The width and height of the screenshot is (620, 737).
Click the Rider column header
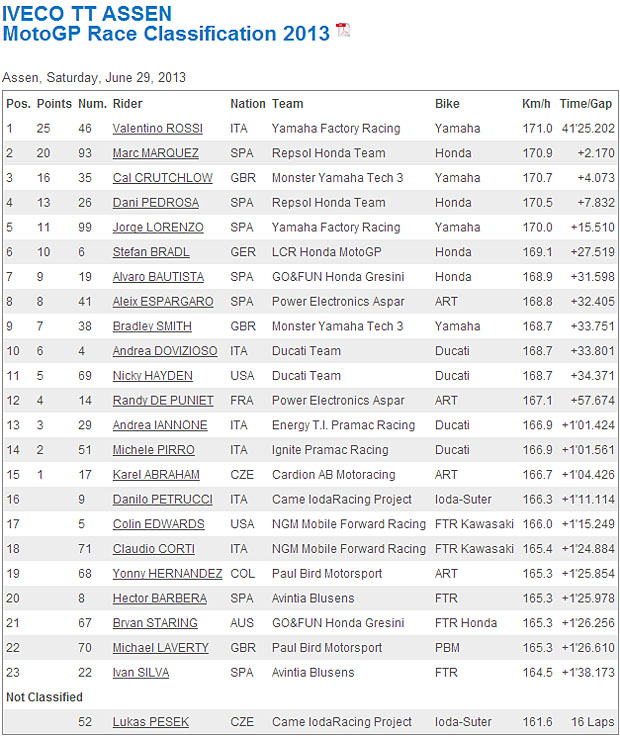pos(128,104)
